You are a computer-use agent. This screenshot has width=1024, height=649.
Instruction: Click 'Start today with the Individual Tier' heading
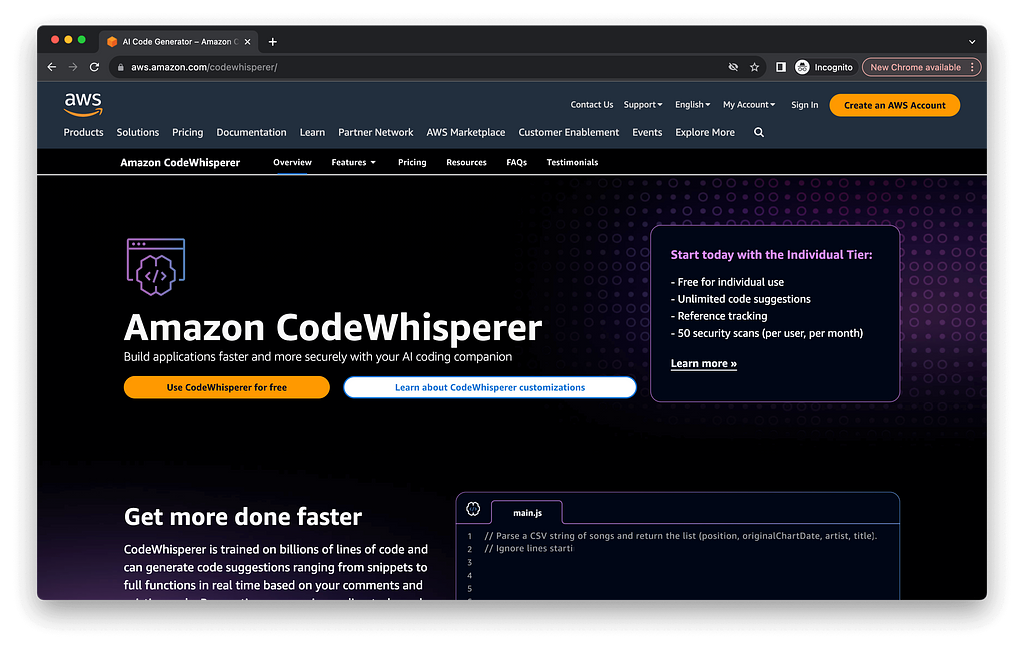coord(771,255)
